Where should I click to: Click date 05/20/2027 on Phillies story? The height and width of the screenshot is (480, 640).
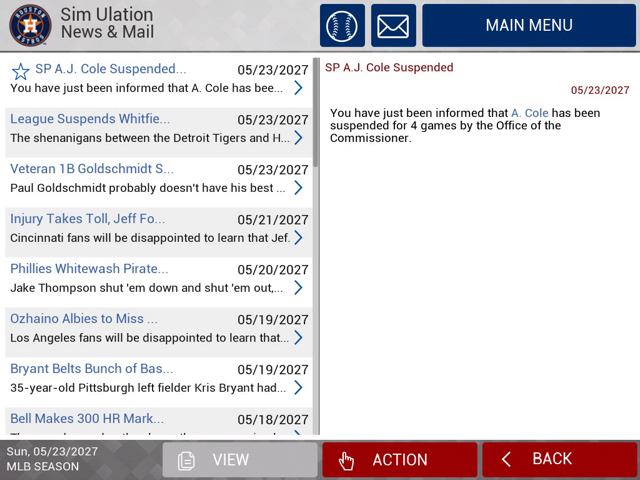tap(273, 270)
